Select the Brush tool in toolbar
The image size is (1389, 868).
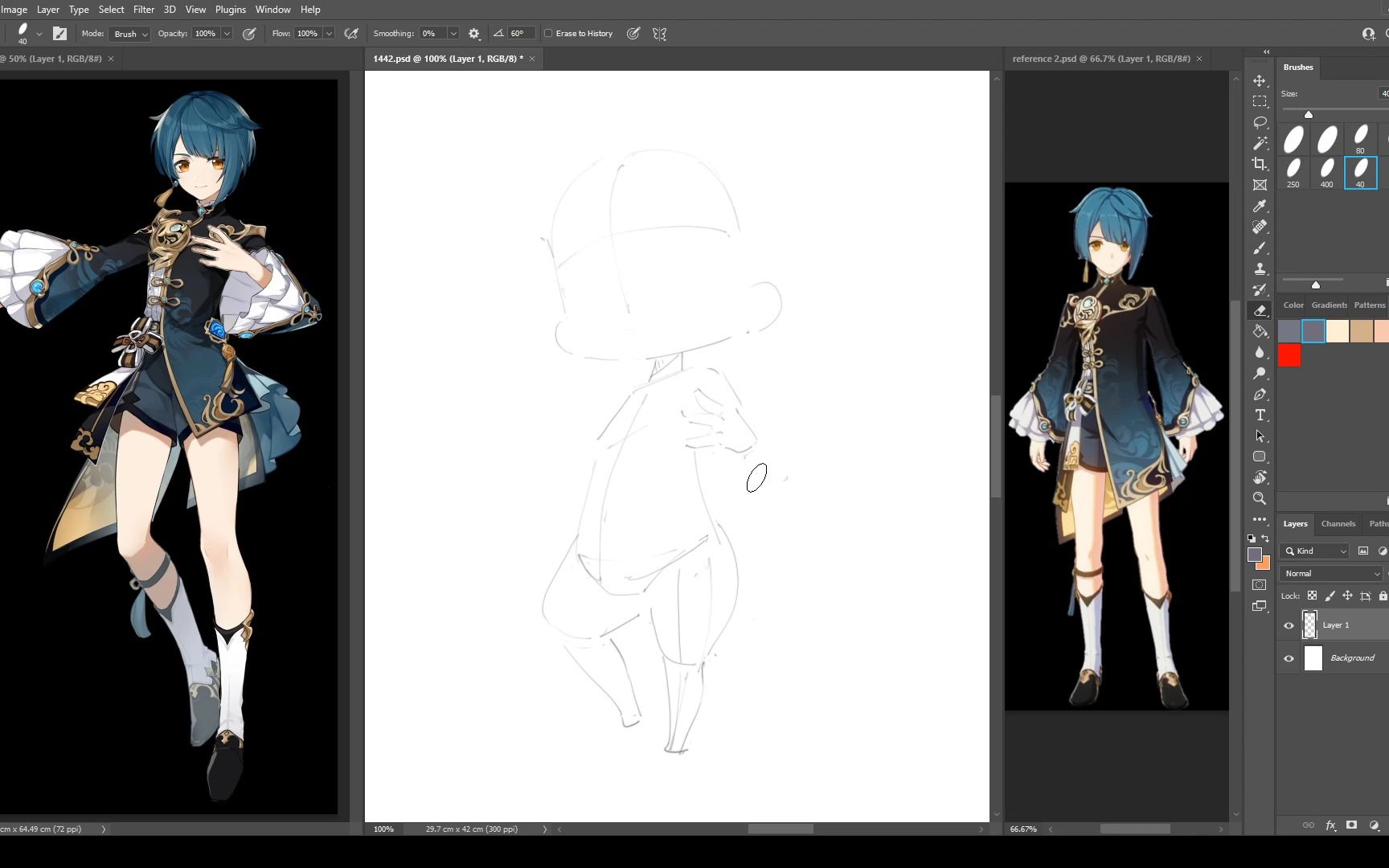click(1260, 248)
